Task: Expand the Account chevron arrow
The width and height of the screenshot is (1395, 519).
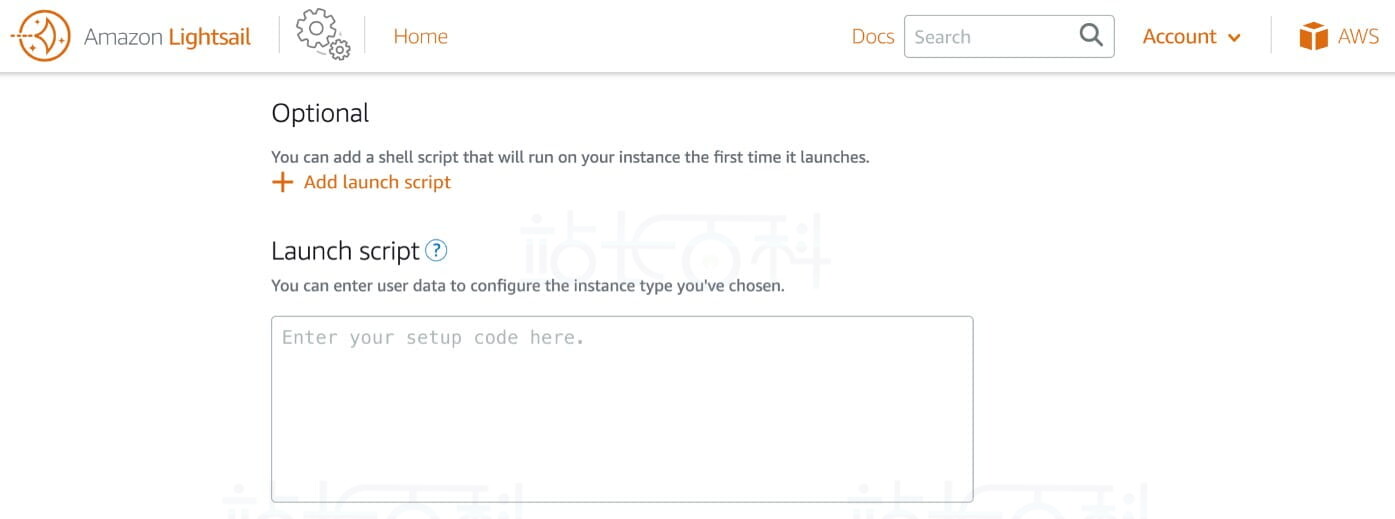Action: coord(1234,38)
